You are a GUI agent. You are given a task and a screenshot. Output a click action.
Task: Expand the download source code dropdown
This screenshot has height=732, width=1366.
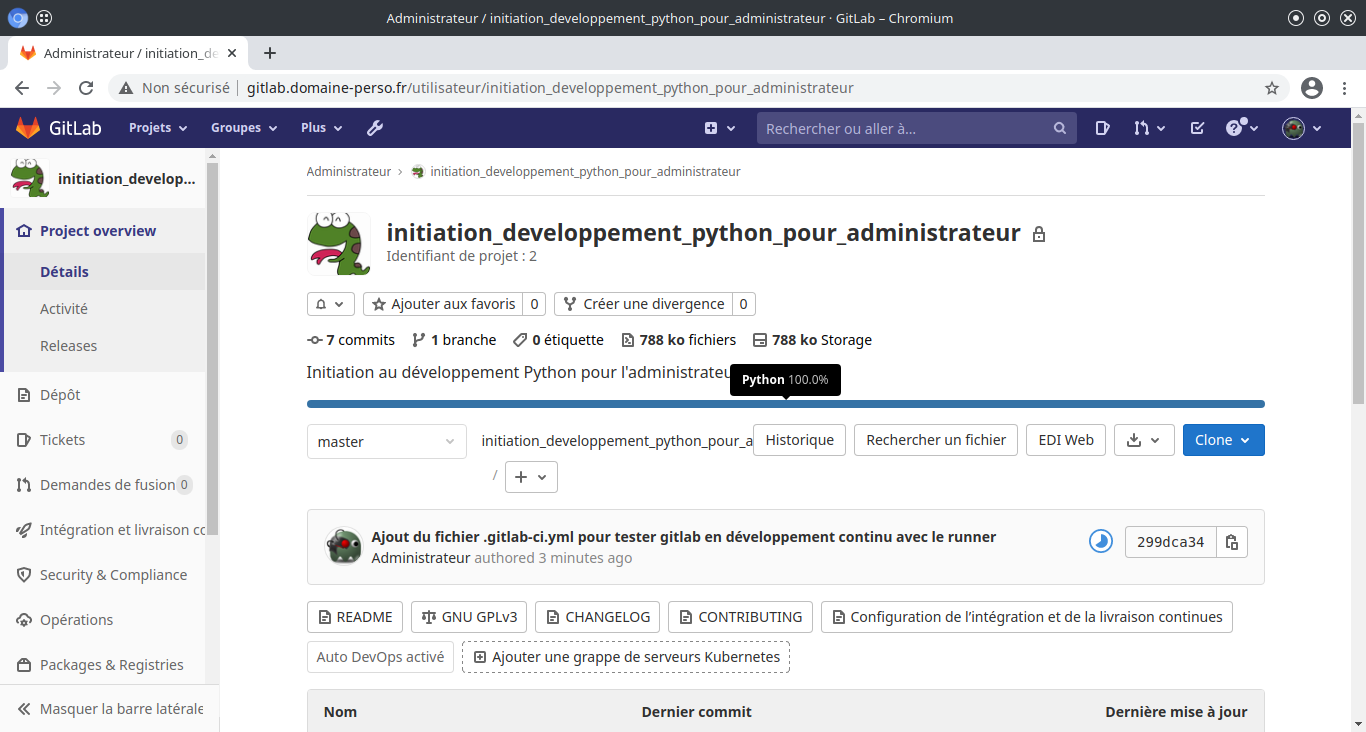click(x=1144, y=440)
